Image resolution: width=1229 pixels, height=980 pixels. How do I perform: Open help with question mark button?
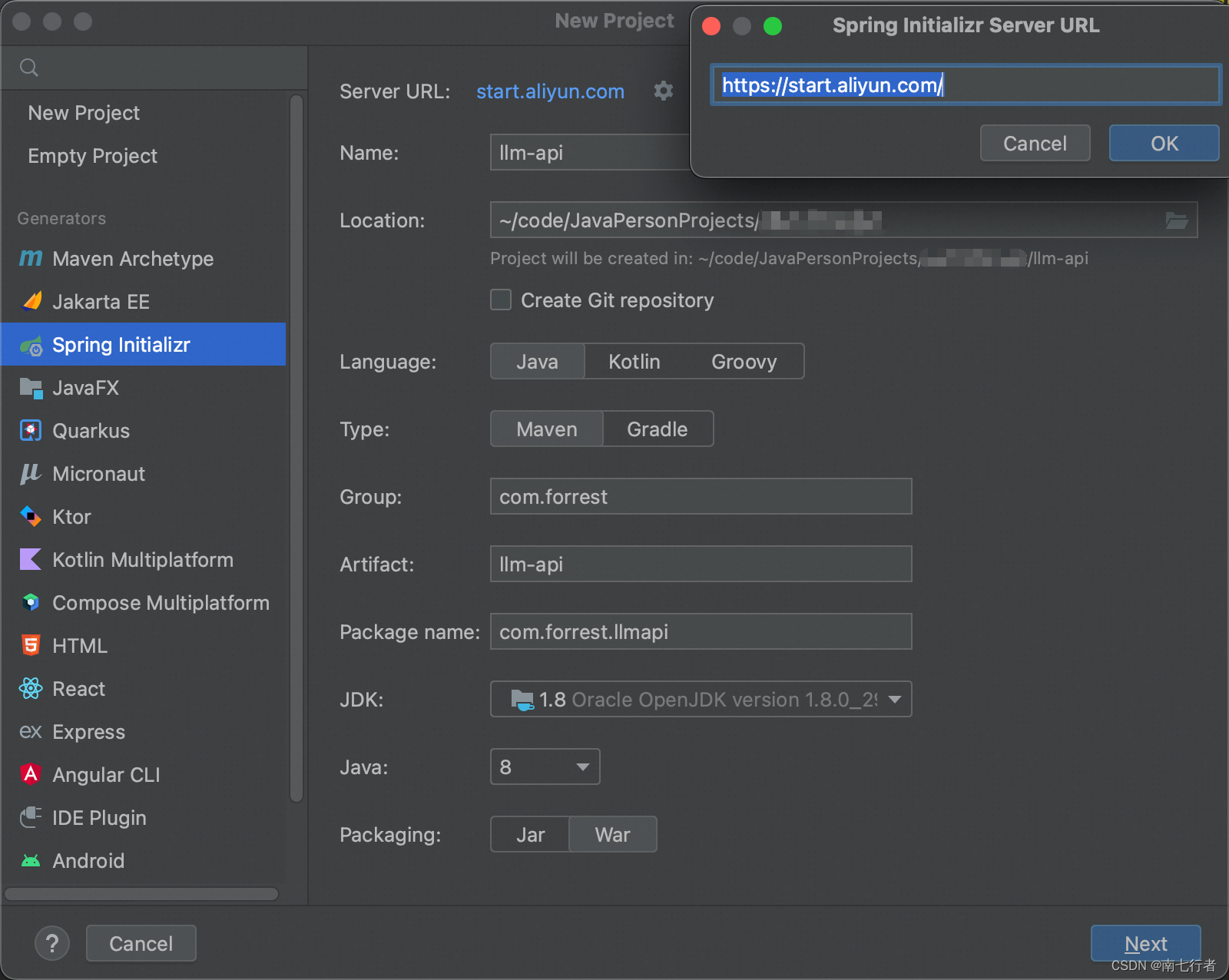tap(52, 943)
